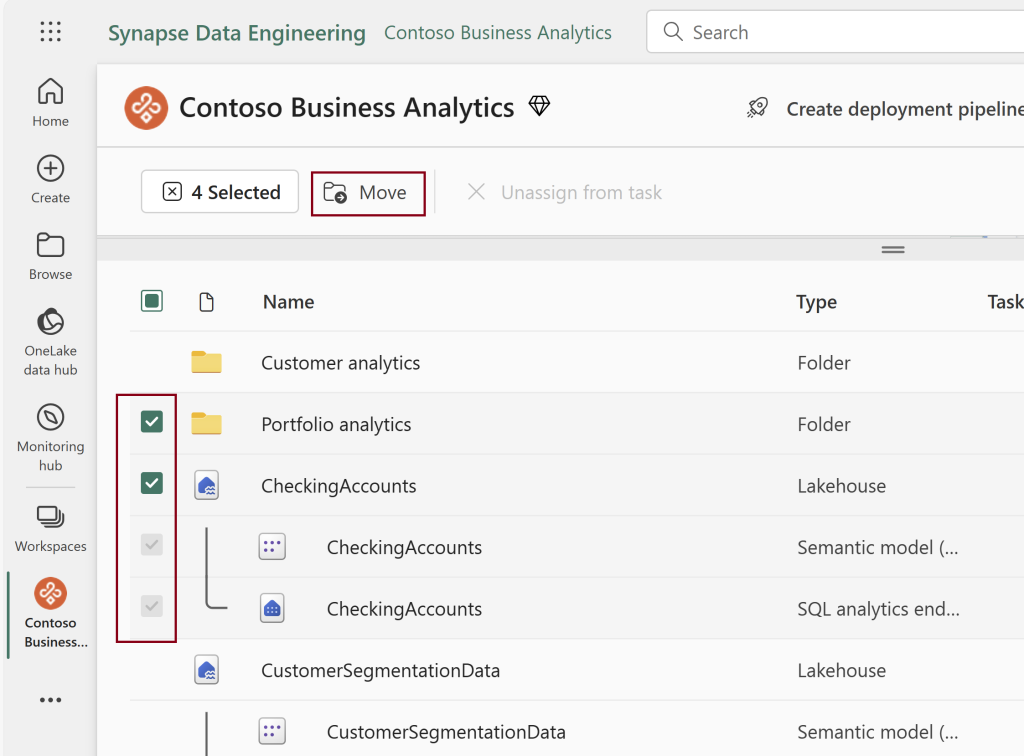Uncheck the Portfolio analytics folder checkbox
The image size is (1024, 756).
point(152,422)
